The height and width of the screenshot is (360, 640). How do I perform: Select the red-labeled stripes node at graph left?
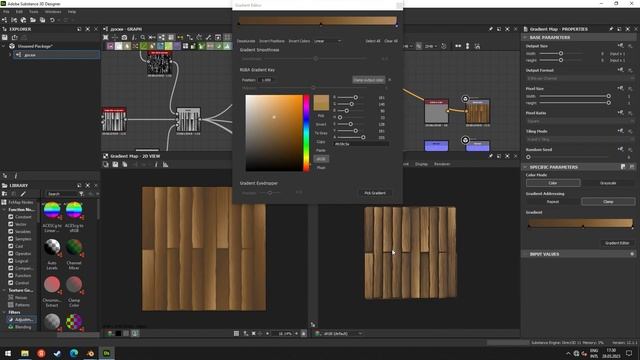[x=114, y=120]
